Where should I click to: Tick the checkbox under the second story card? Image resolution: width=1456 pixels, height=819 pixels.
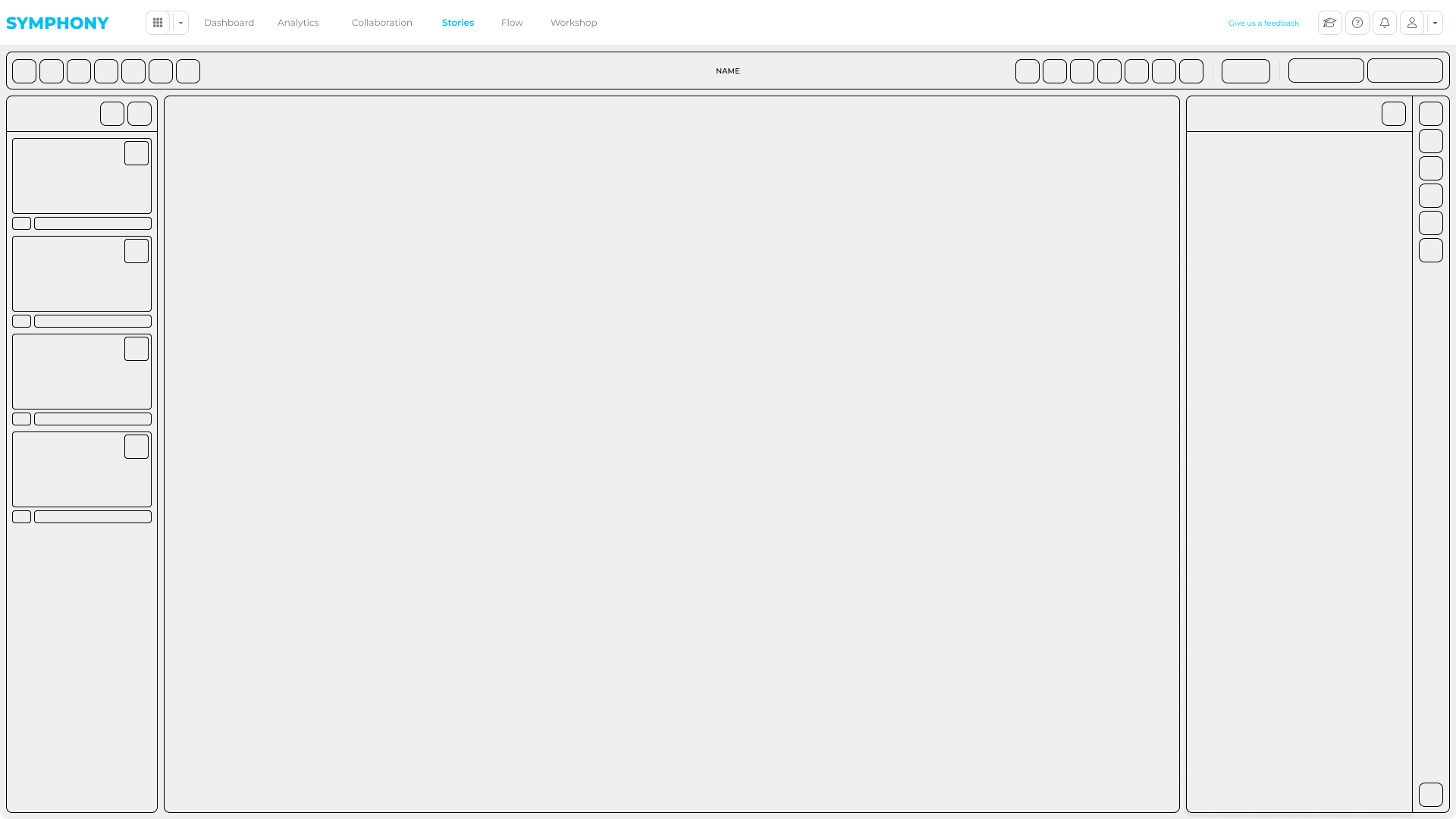tap(22, 321)
